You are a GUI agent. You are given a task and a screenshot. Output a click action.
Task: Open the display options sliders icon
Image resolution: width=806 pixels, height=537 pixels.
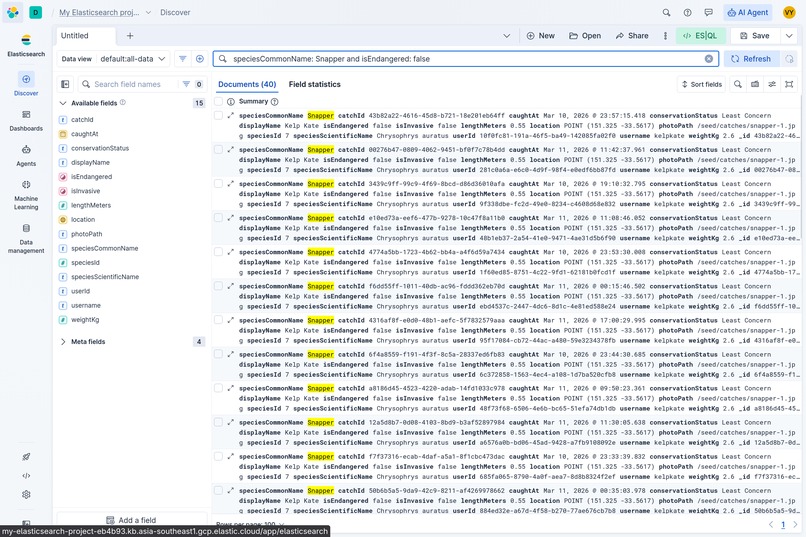pyautogui.click(x=772, y=84)
